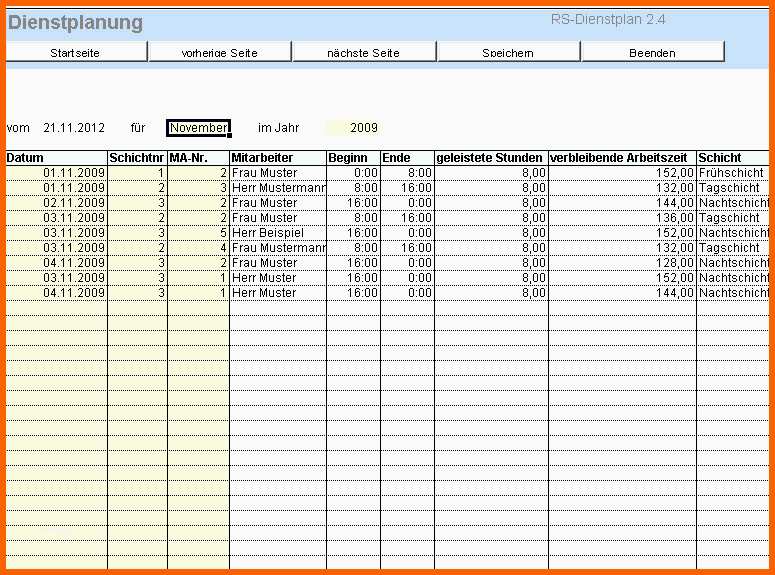The image size is (775, 575).
Task: Click MA-Nr. 4 in Frau Mustermann's row
Action: pyautogui.click(x=198, y=248)
